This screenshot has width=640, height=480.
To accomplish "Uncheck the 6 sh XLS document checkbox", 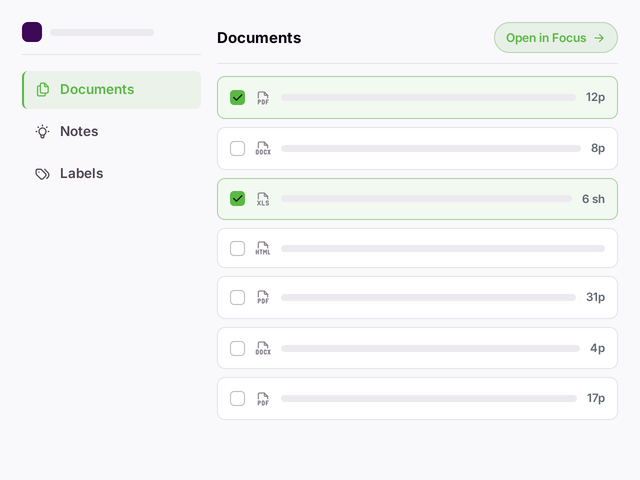I will pyautogui.click(x=238, y=199).
